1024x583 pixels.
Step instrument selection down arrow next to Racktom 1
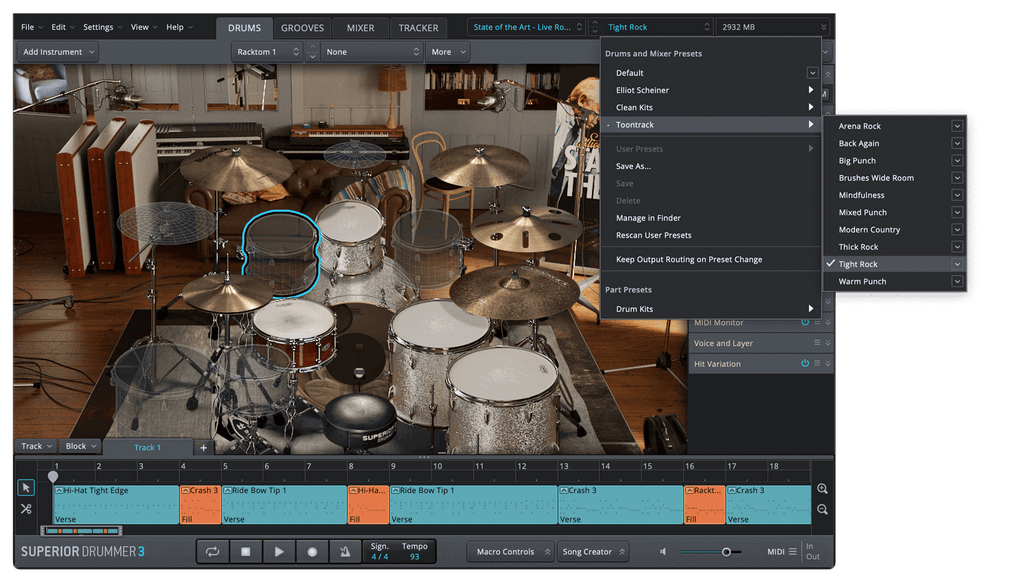click(313, 57)
